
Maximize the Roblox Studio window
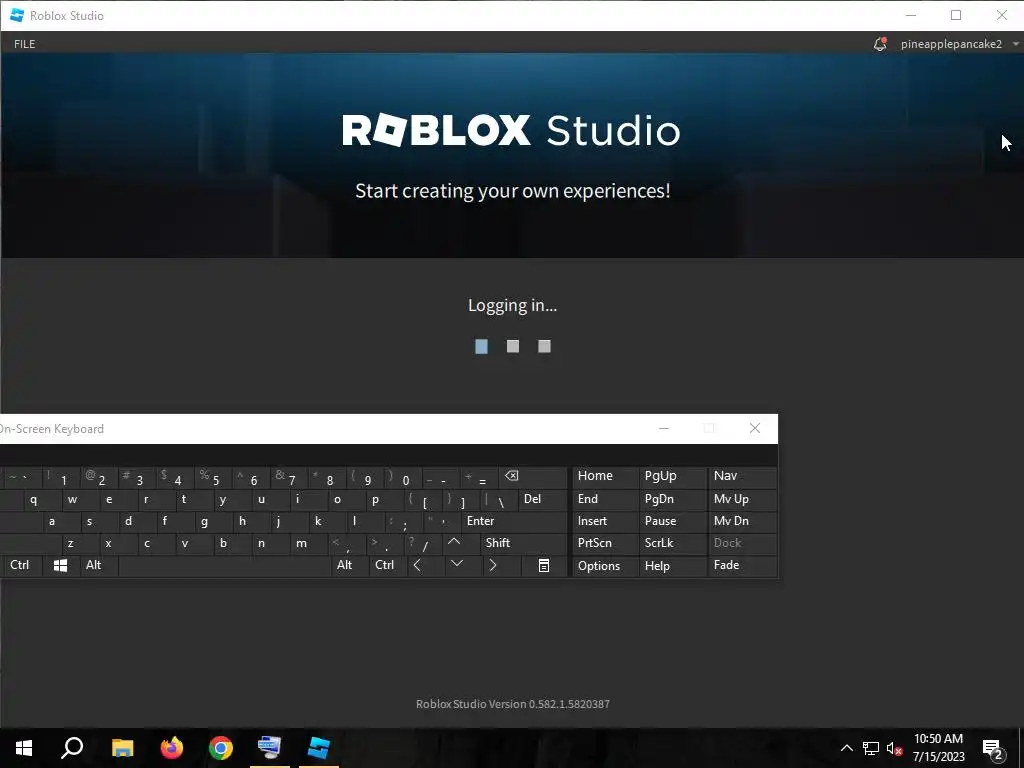pyautogui.click(x=956, y=15)
